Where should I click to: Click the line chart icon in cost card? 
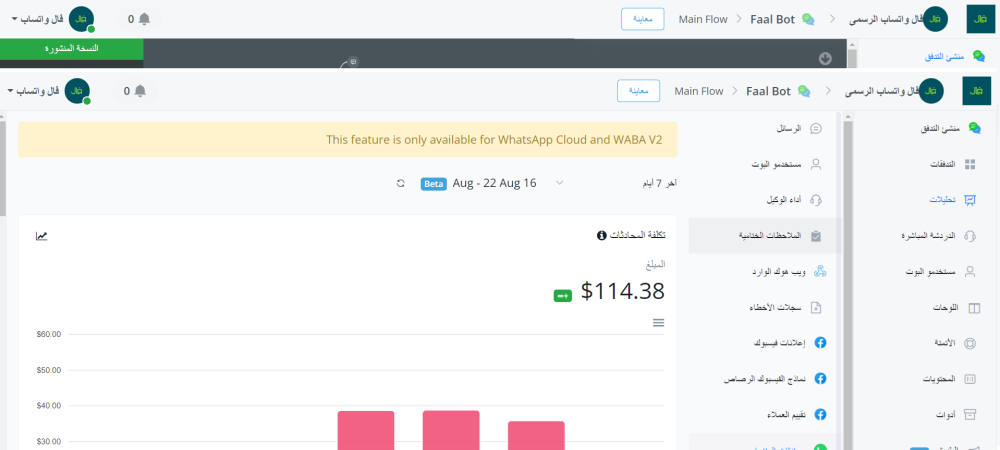tap(41, 236)
